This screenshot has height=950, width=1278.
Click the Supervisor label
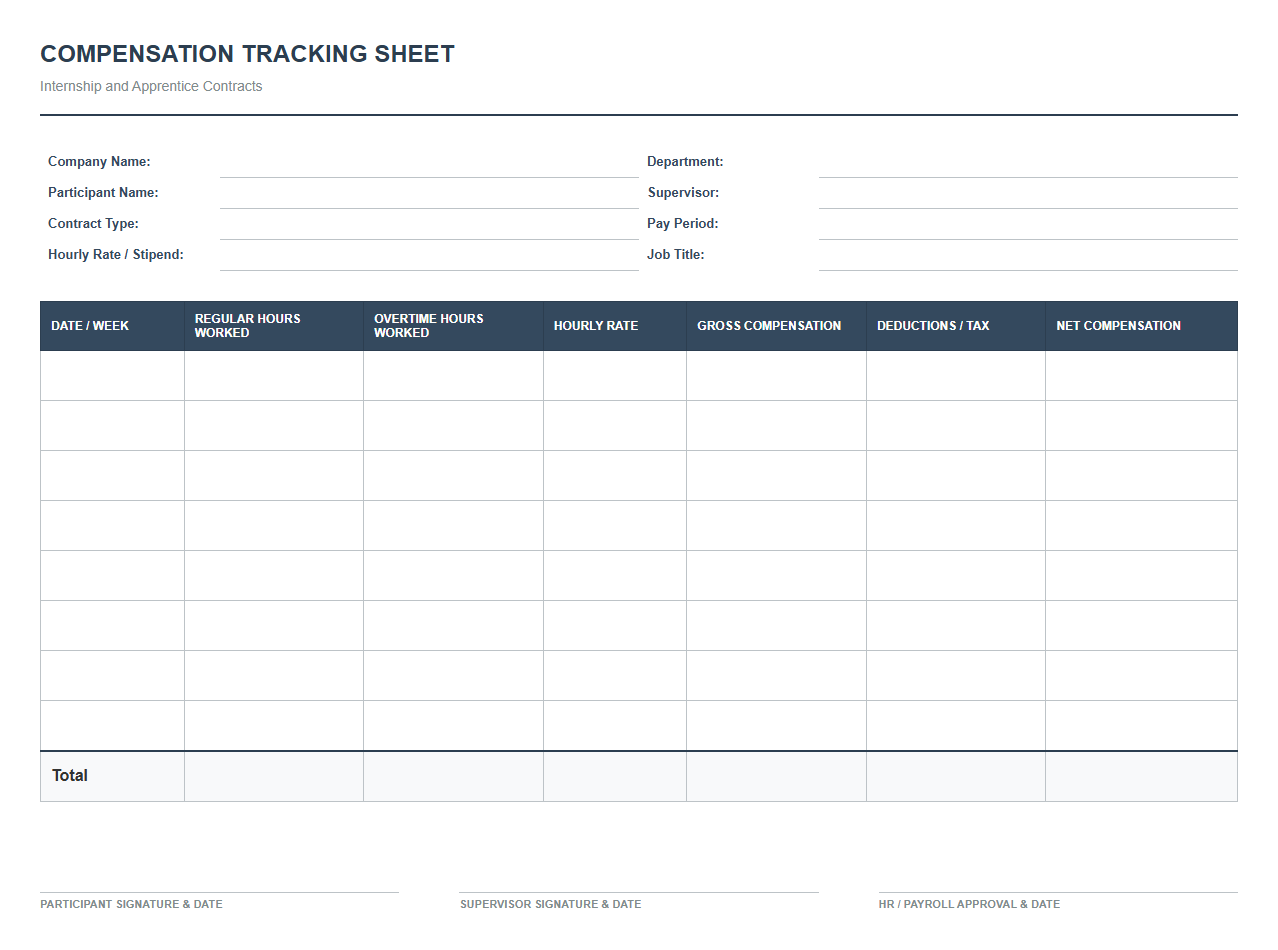coord(683,193)
